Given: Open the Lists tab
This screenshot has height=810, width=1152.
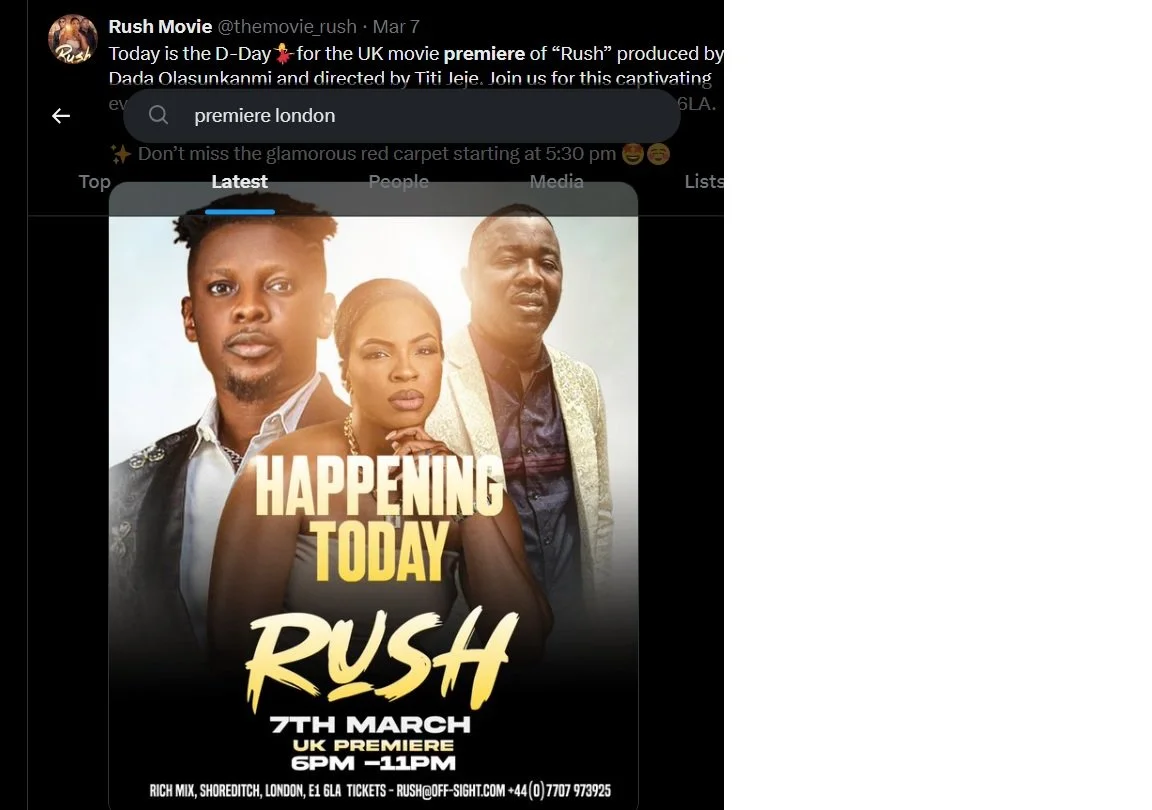Looking at the screenshot, I should (703, 182).
